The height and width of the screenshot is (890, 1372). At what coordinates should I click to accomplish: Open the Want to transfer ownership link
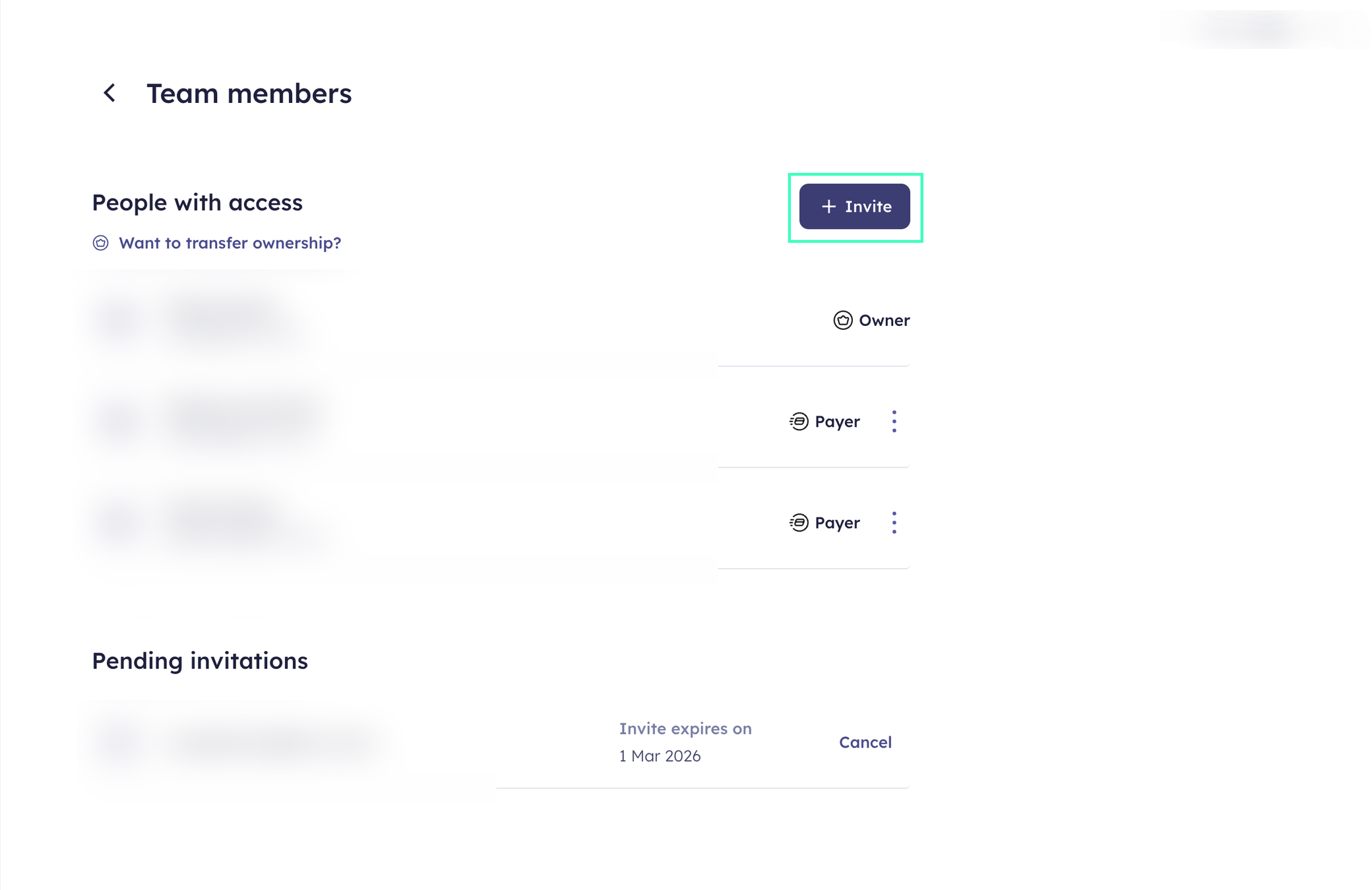[x=230, y=243]
